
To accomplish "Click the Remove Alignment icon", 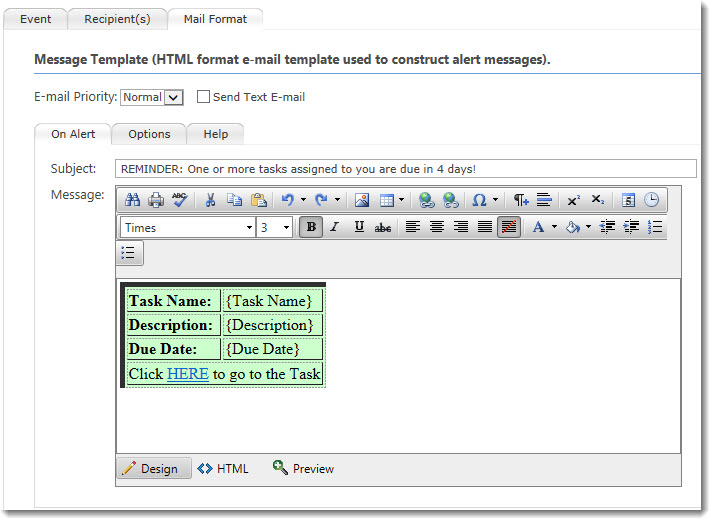I will pyautogui.click(x=509, y=226).
